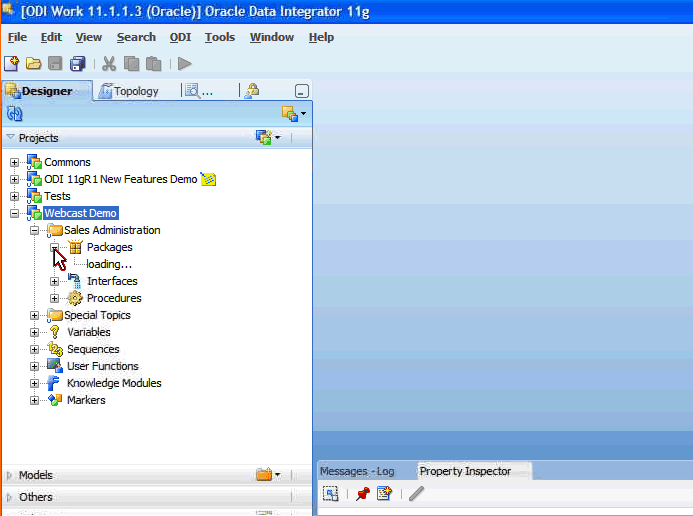Switch to the Operator navigator tab
The height and width of the screenshot is (516, 693).
[199, 91]
